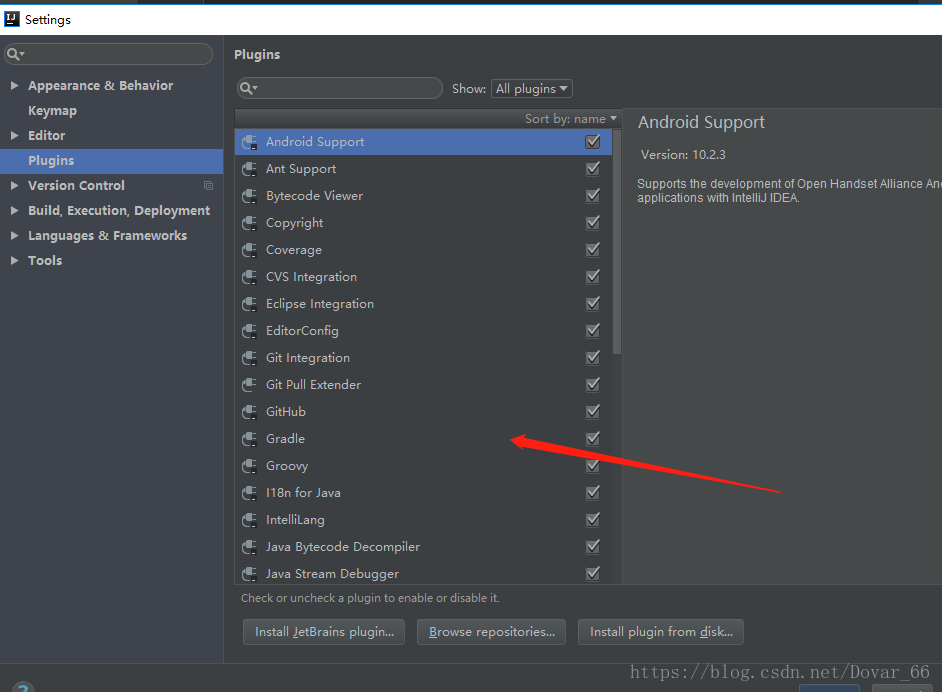Select the I18n for Java row
Screen dimensions: 942x692
pyautogui.click(x=424, y=493)
